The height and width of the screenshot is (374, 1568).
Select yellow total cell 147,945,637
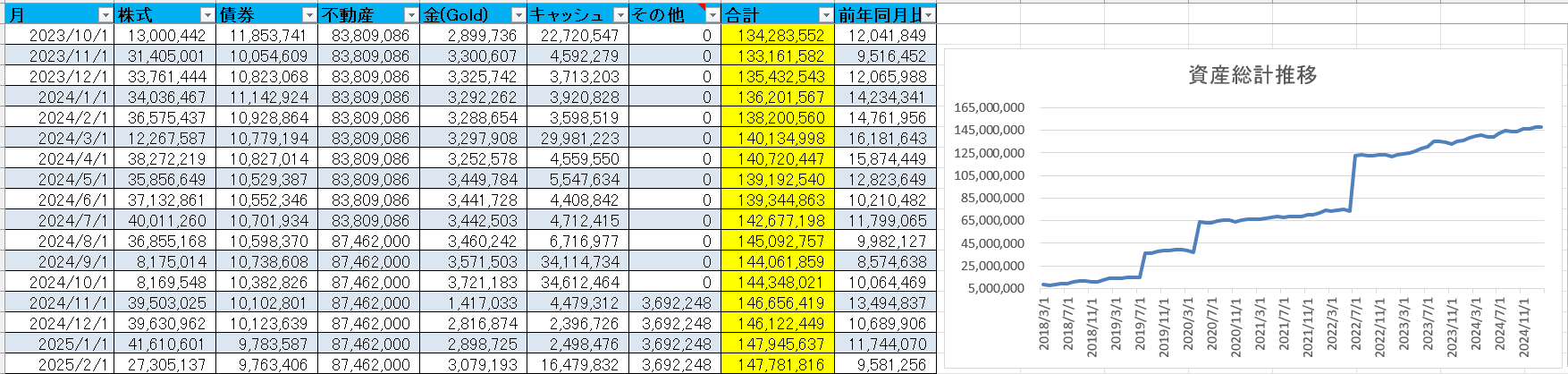pos(778,344)
